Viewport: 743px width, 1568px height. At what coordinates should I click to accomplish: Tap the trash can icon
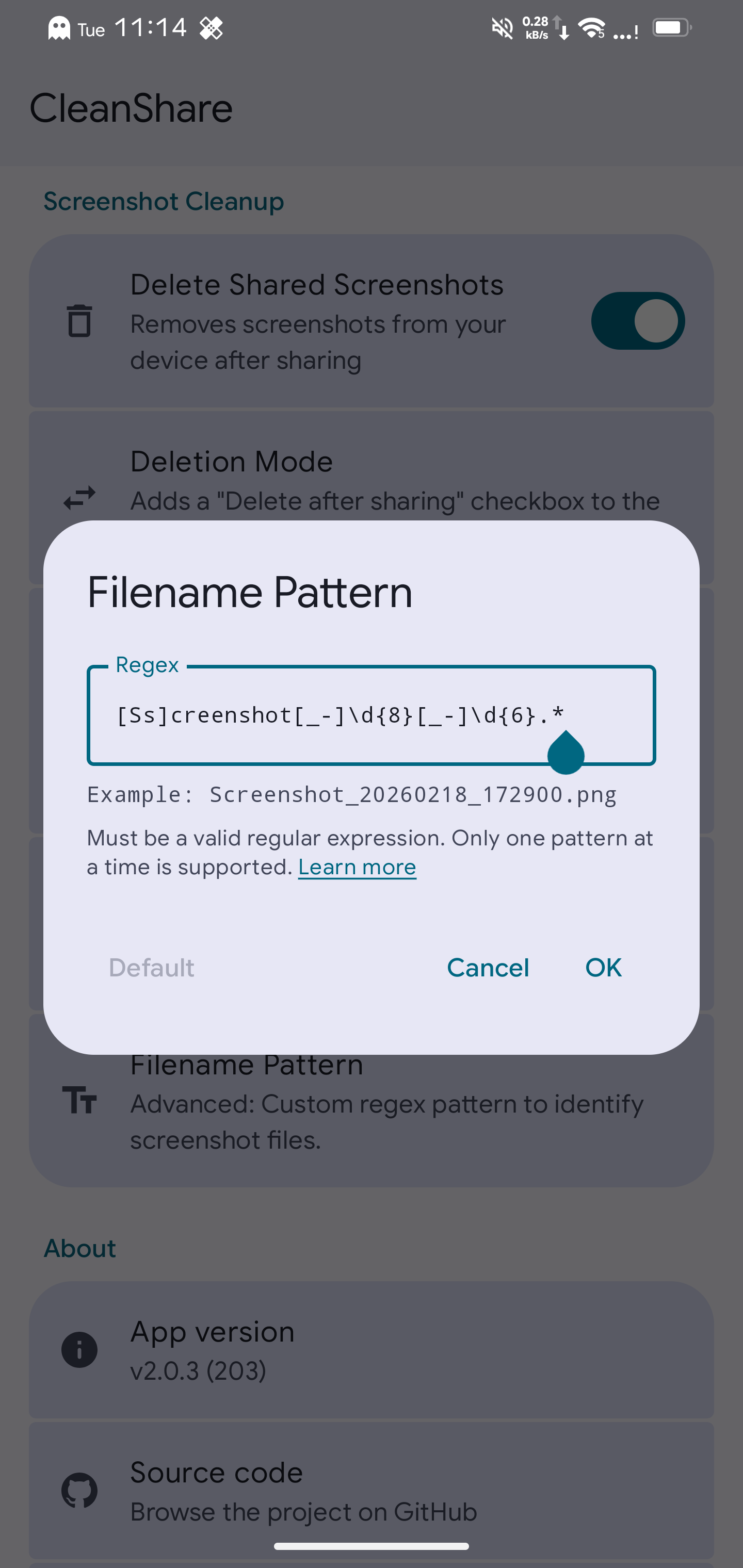(x=79, y=321)
